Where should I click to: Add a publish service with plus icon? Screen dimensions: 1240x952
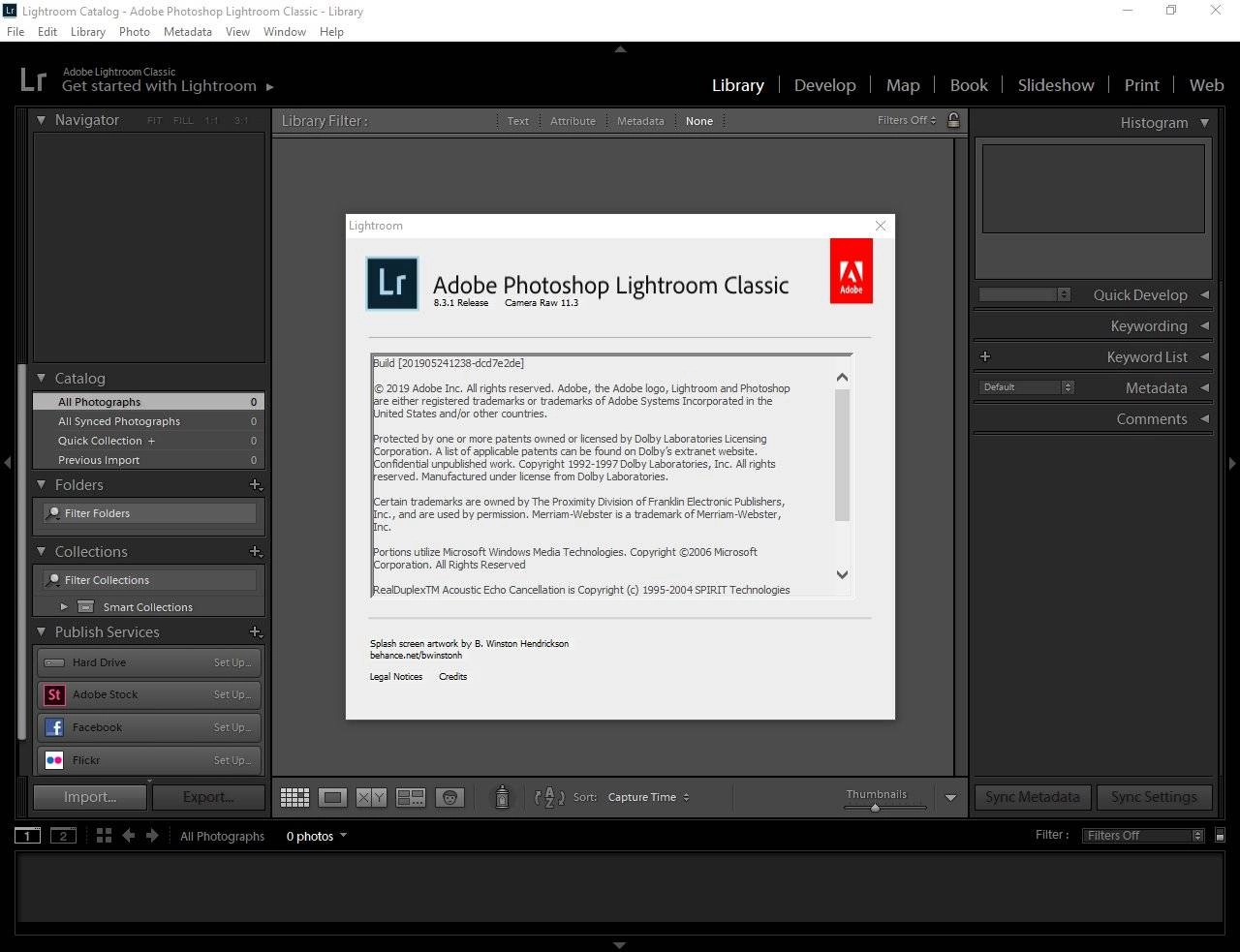click(256, 631)
